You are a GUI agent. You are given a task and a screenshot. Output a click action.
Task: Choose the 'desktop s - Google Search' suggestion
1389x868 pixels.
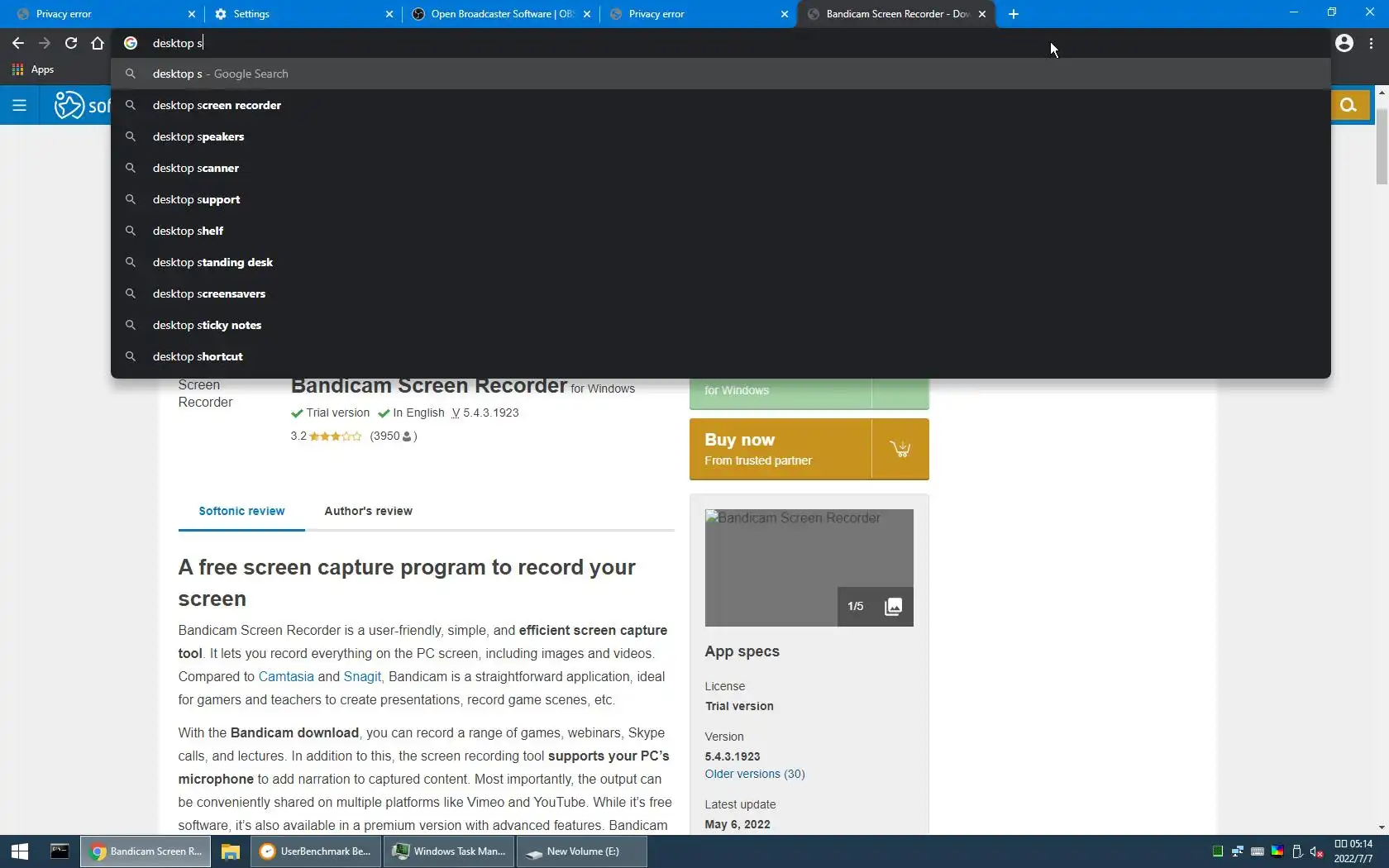tap(721, 74)
